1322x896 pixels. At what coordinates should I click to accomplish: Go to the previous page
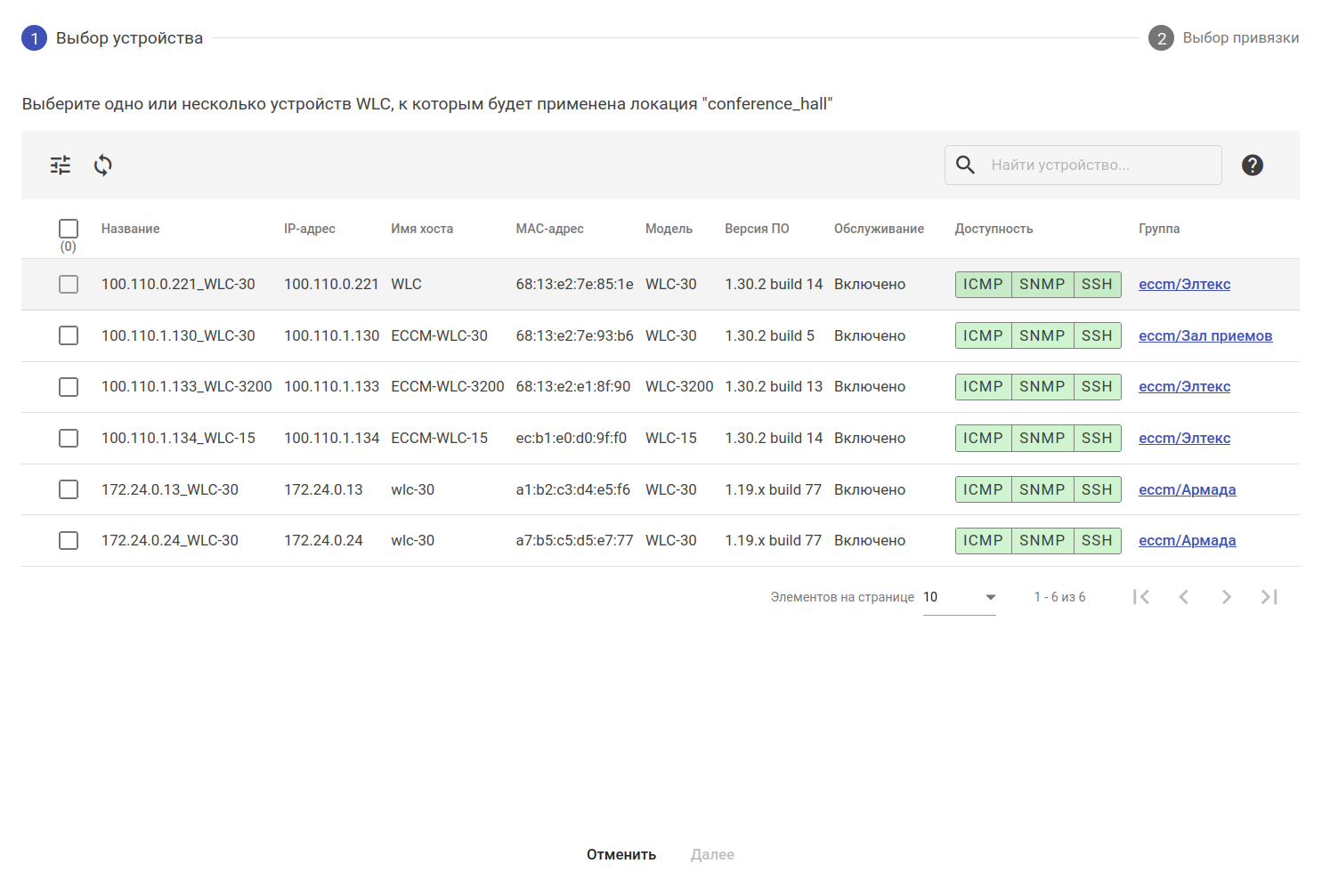[1184, 597]
